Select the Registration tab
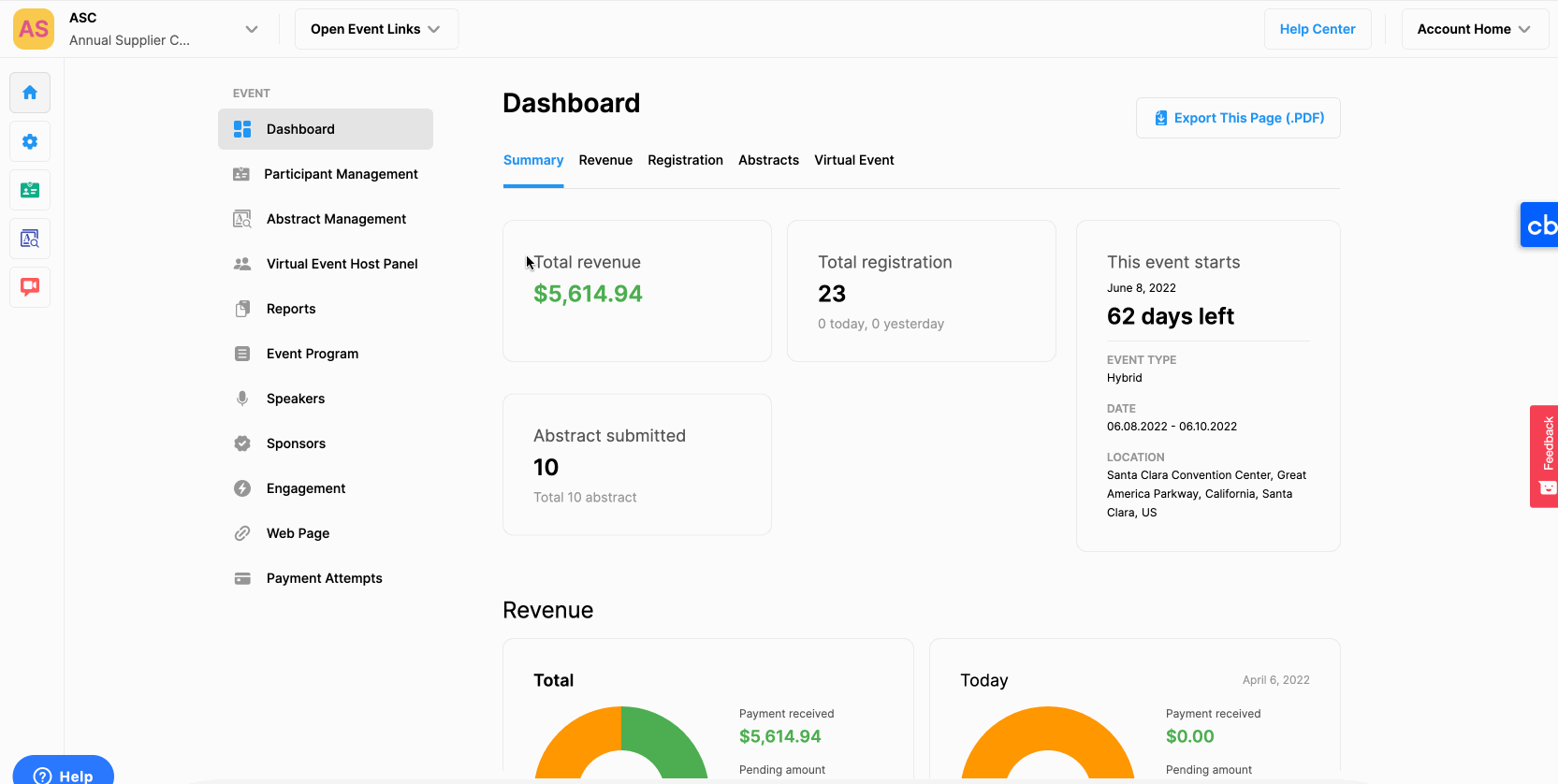Screen dimensions: 1558x784 685,160
